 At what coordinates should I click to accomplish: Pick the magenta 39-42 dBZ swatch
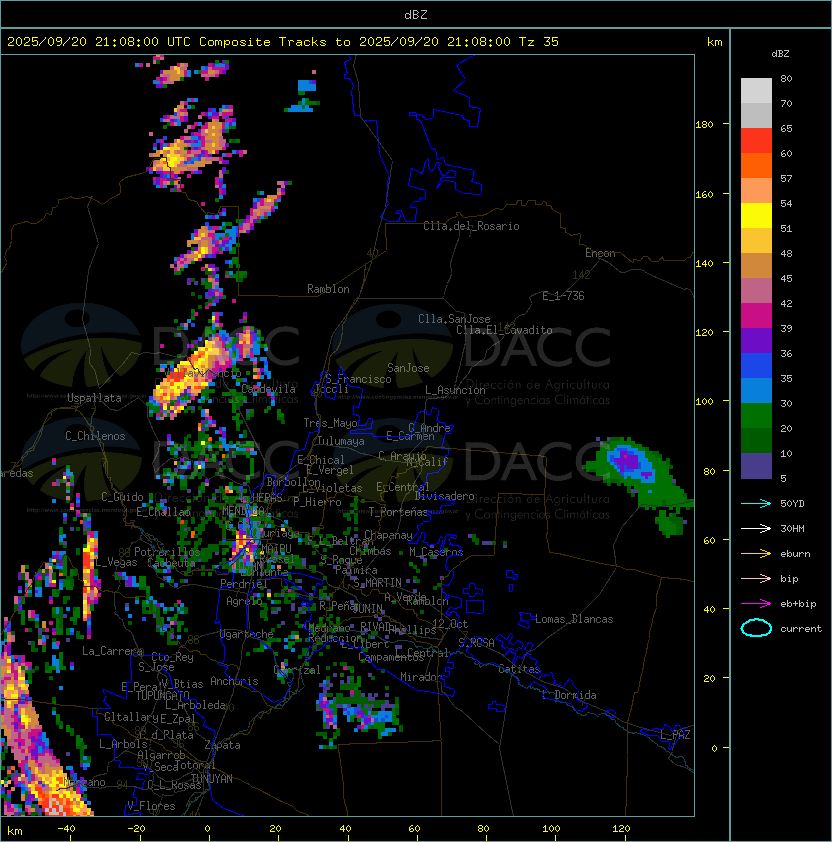[756, 316]
